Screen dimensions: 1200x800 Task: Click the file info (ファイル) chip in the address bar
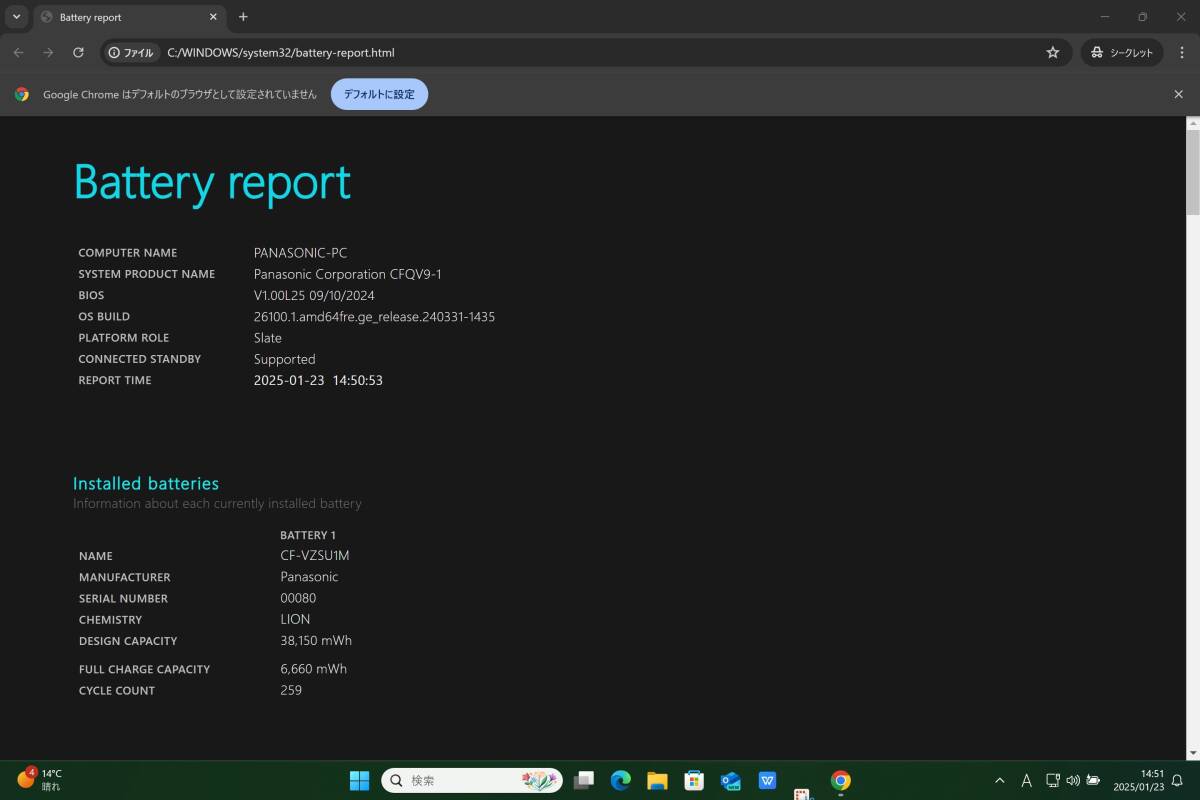point(132,52)
